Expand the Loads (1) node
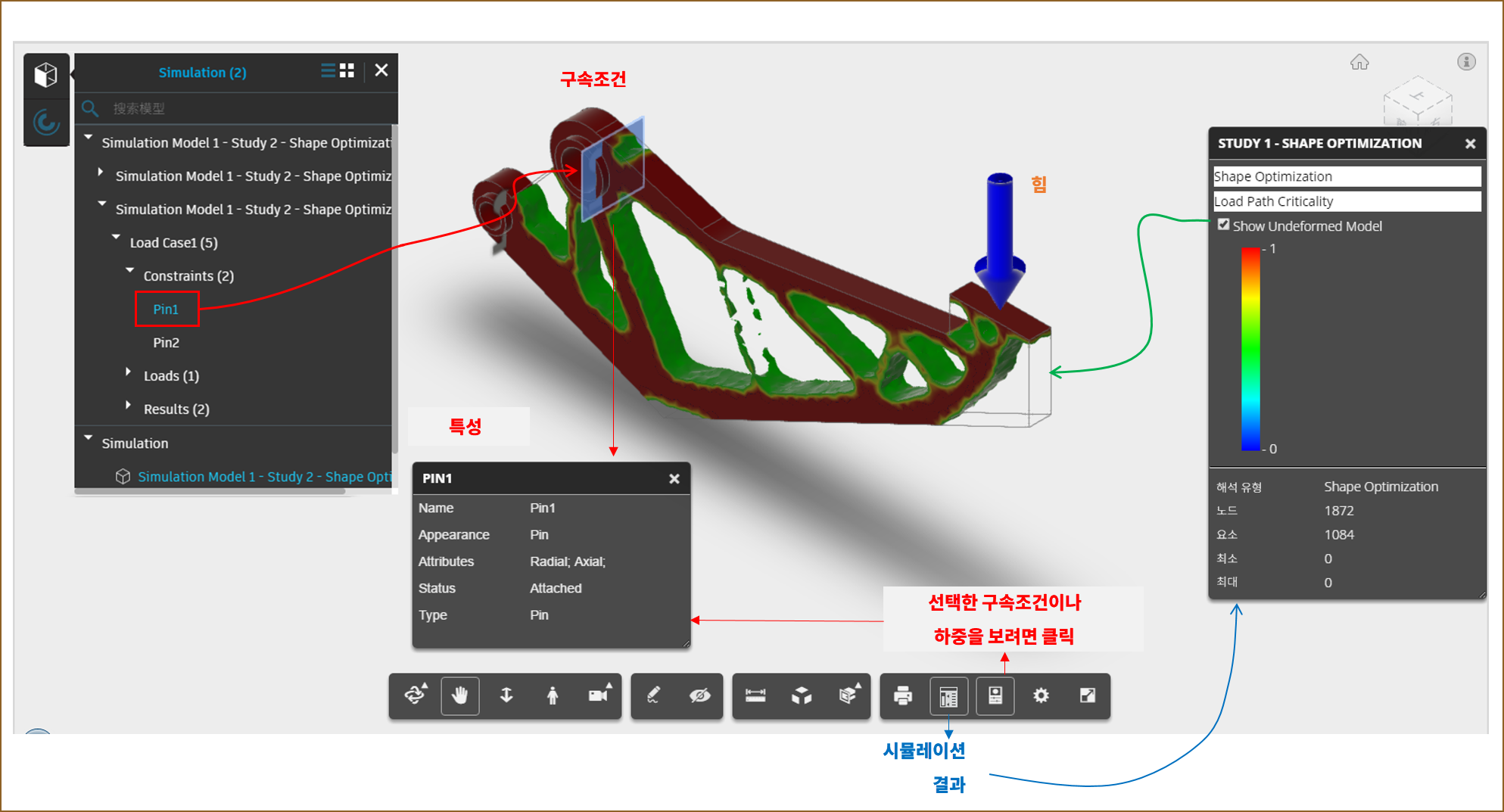 (x=128, y=372)
